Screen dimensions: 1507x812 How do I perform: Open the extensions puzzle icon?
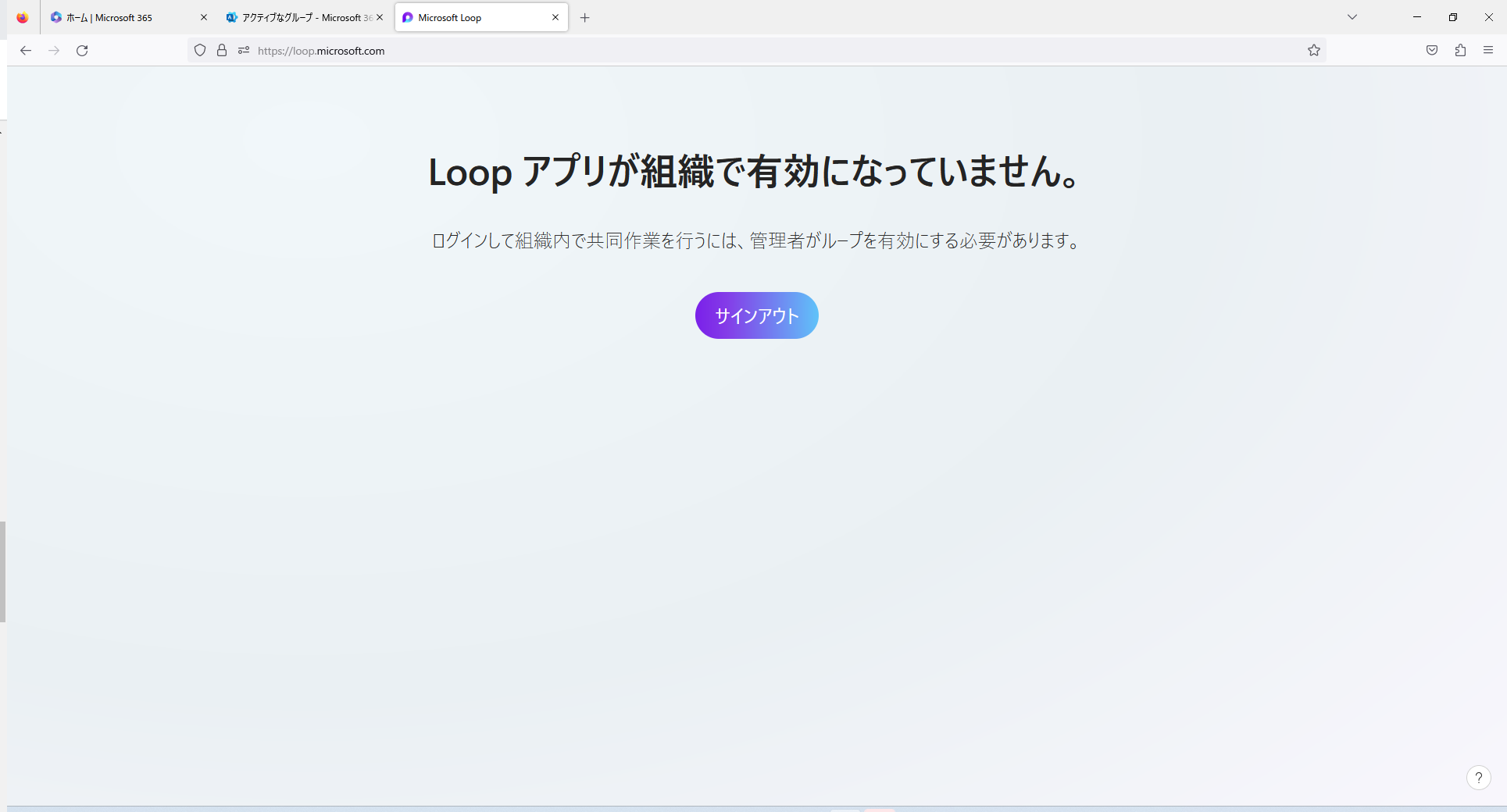pyautogui.click(x=1460, y=51)
